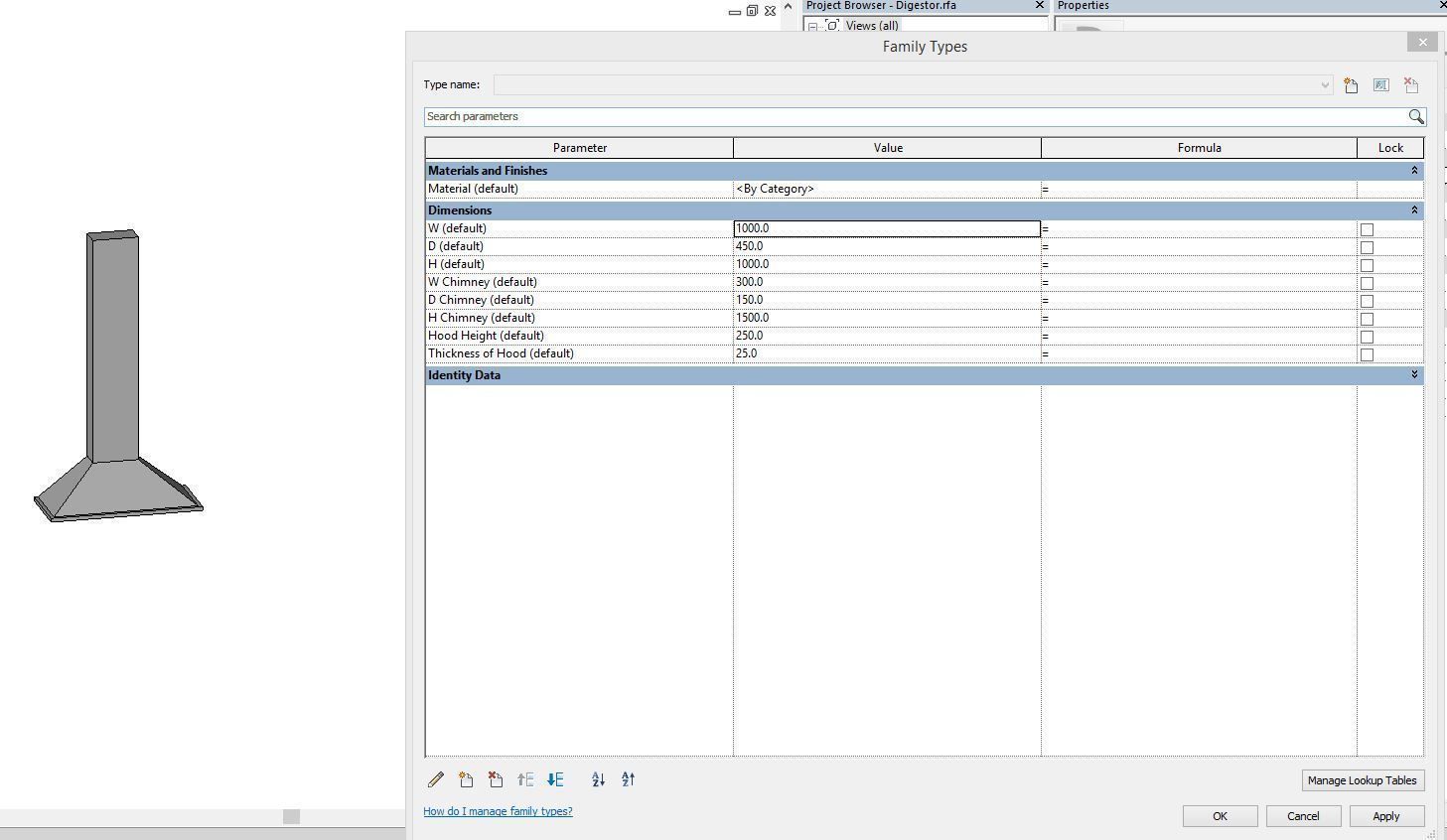
Task: Check the D Chimney lock box
Action: point(1367,301)
